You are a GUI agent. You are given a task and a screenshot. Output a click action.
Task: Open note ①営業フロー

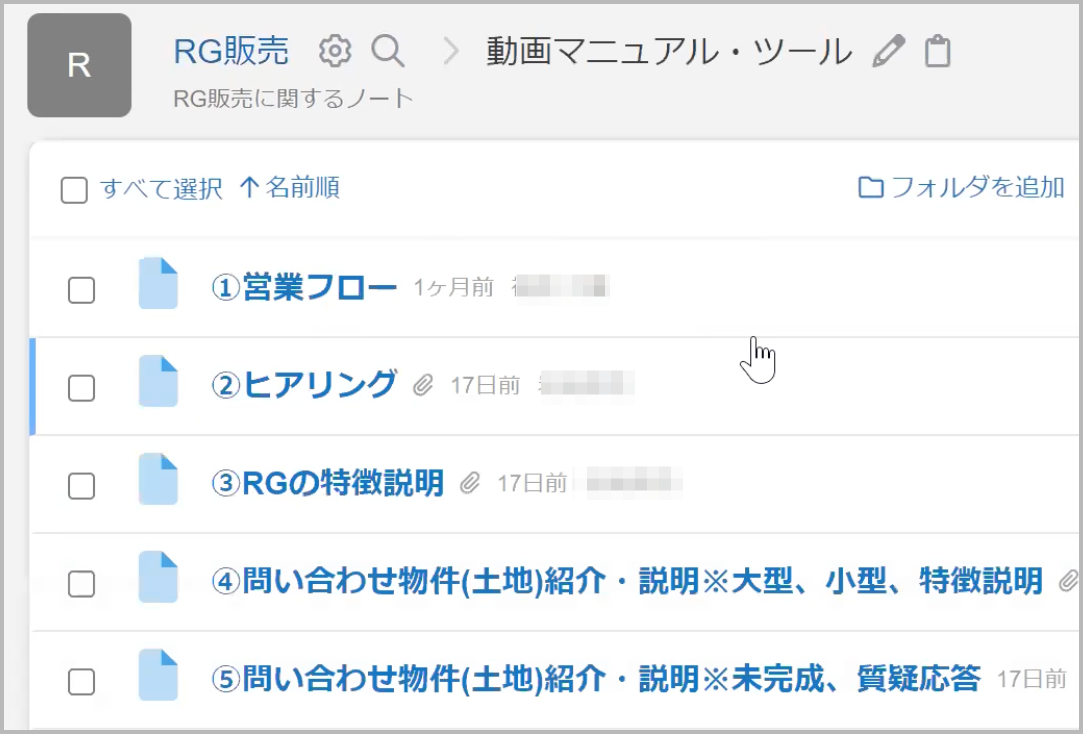pyautogui.click(x=304, y=287)
